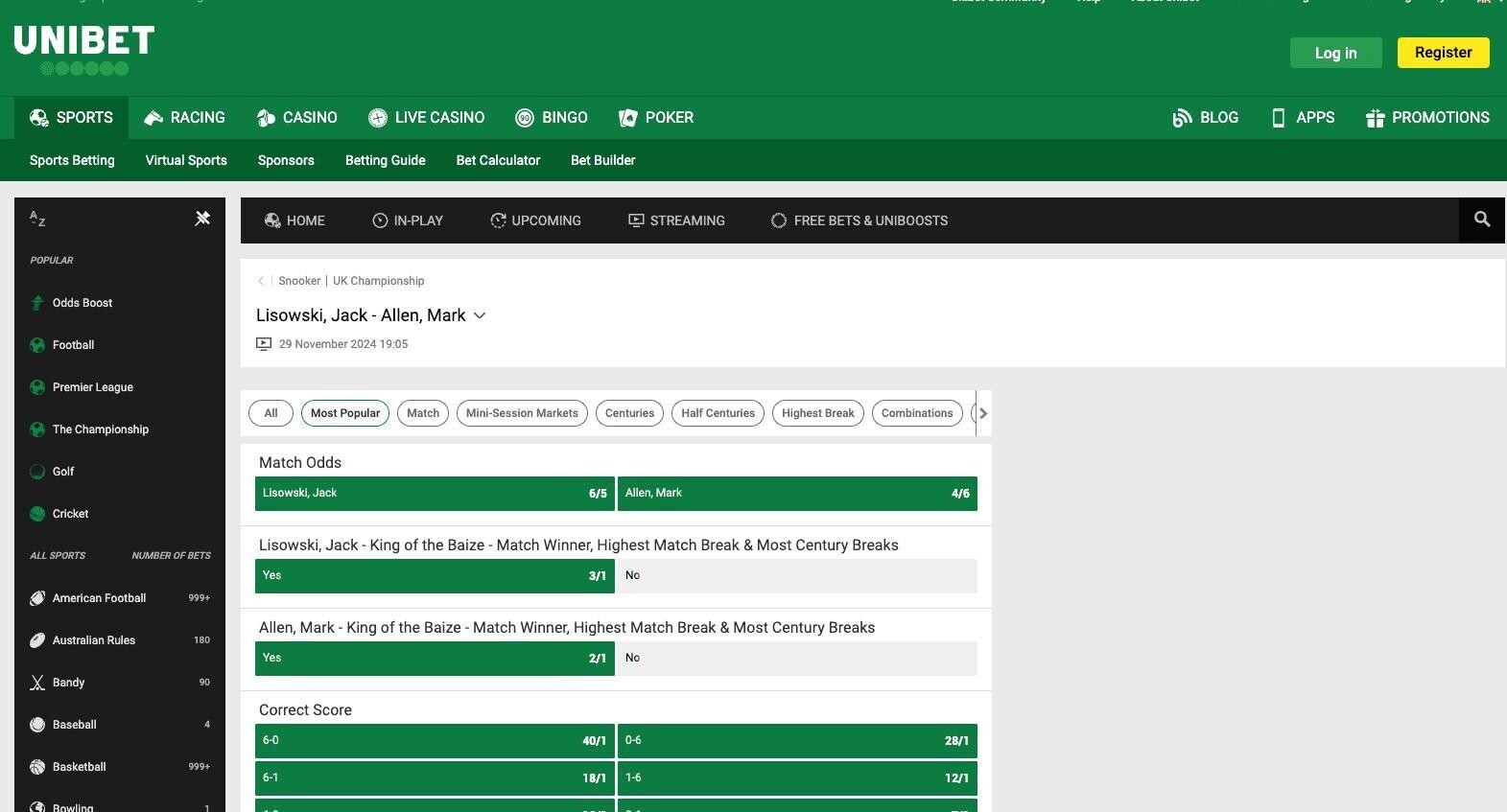
Task: Click the Cricket icon
Action: [37, 514]
